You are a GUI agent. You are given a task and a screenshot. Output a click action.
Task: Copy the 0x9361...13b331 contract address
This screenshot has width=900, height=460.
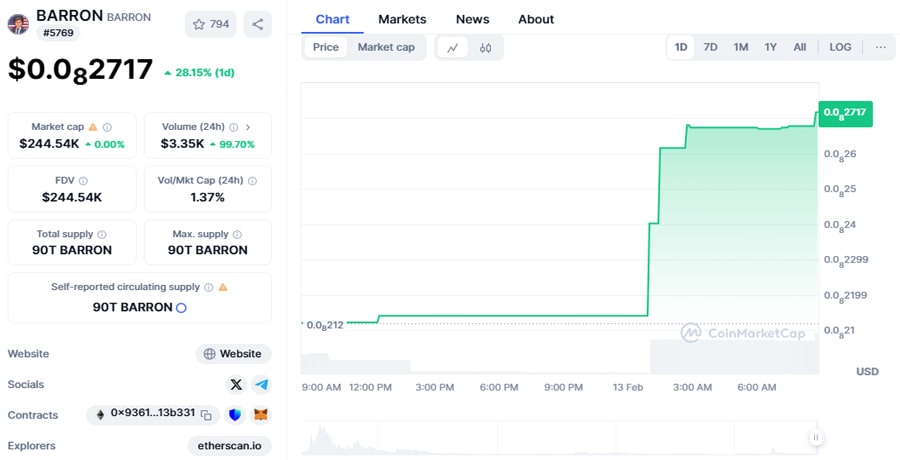[206, 415]
